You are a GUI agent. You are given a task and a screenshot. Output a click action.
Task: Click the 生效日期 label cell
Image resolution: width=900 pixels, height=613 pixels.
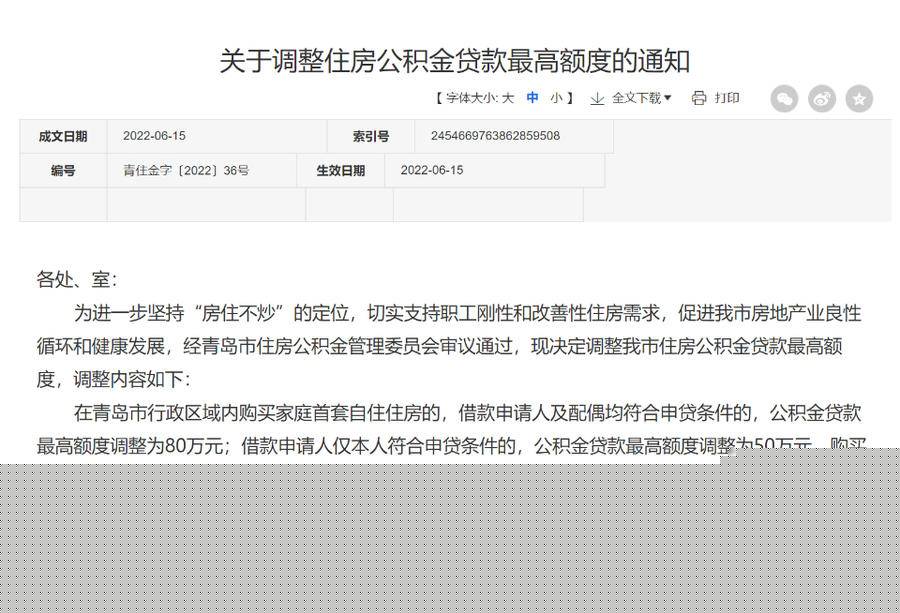pyautogui.click(x=340, y=170)
